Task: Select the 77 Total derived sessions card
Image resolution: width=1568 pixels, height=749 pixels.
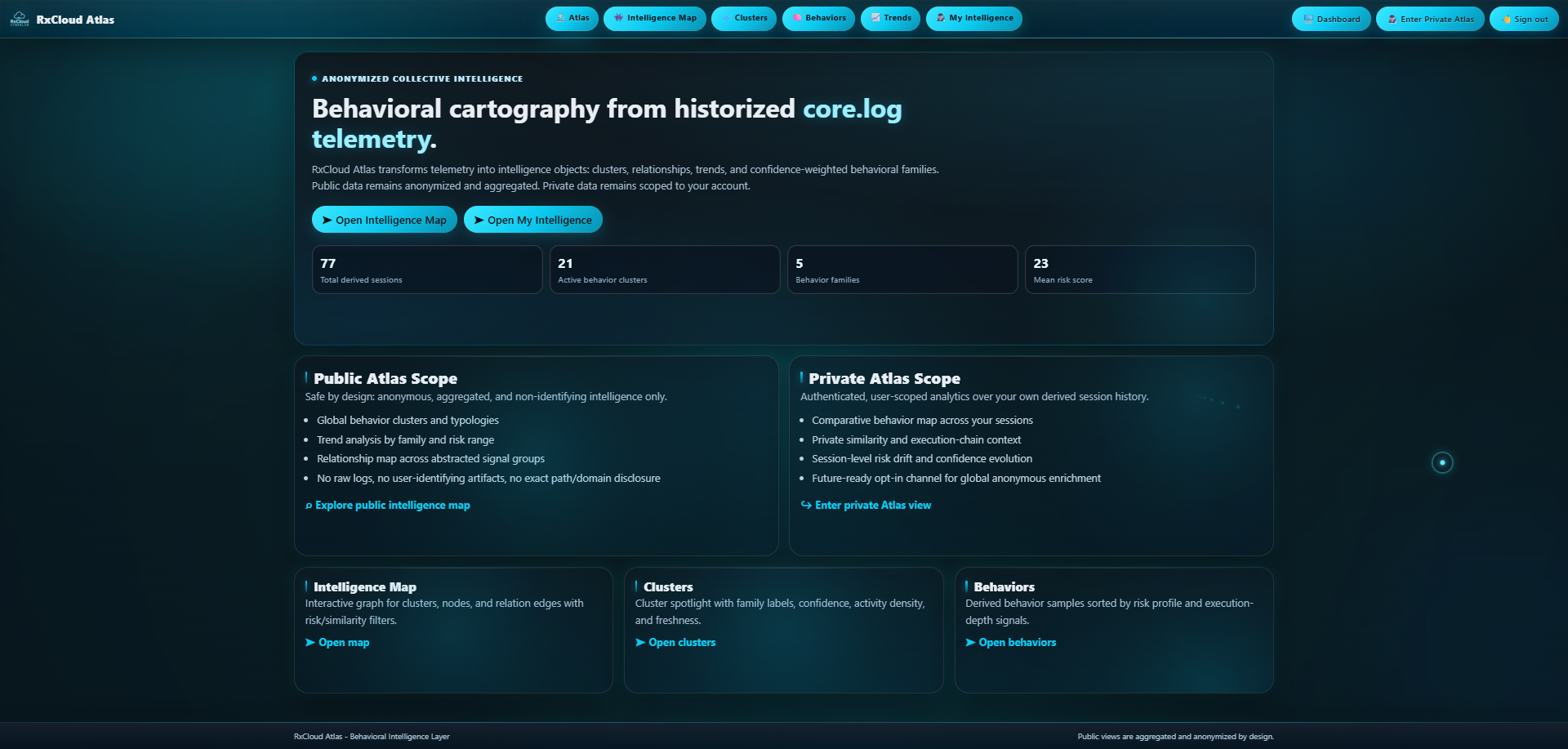Action: click(x=427, y=270)
